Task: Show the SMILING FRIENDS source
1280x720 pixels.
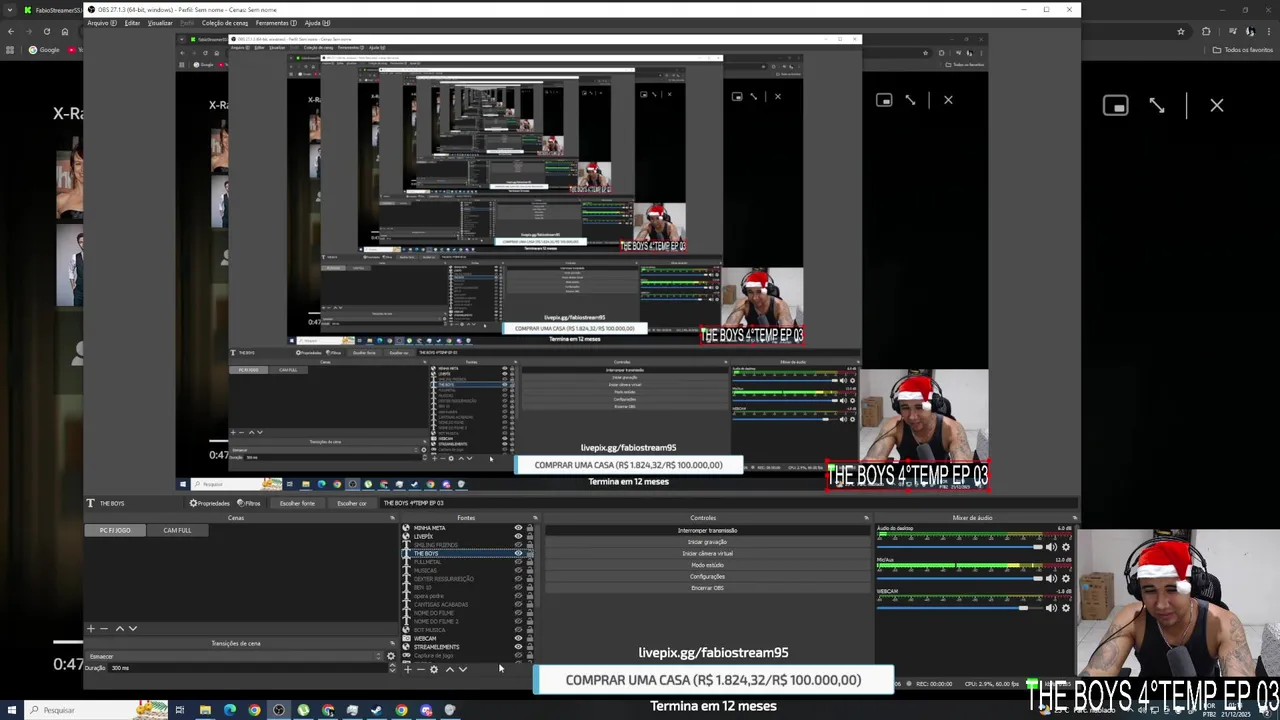Action: tap(518, 545)
